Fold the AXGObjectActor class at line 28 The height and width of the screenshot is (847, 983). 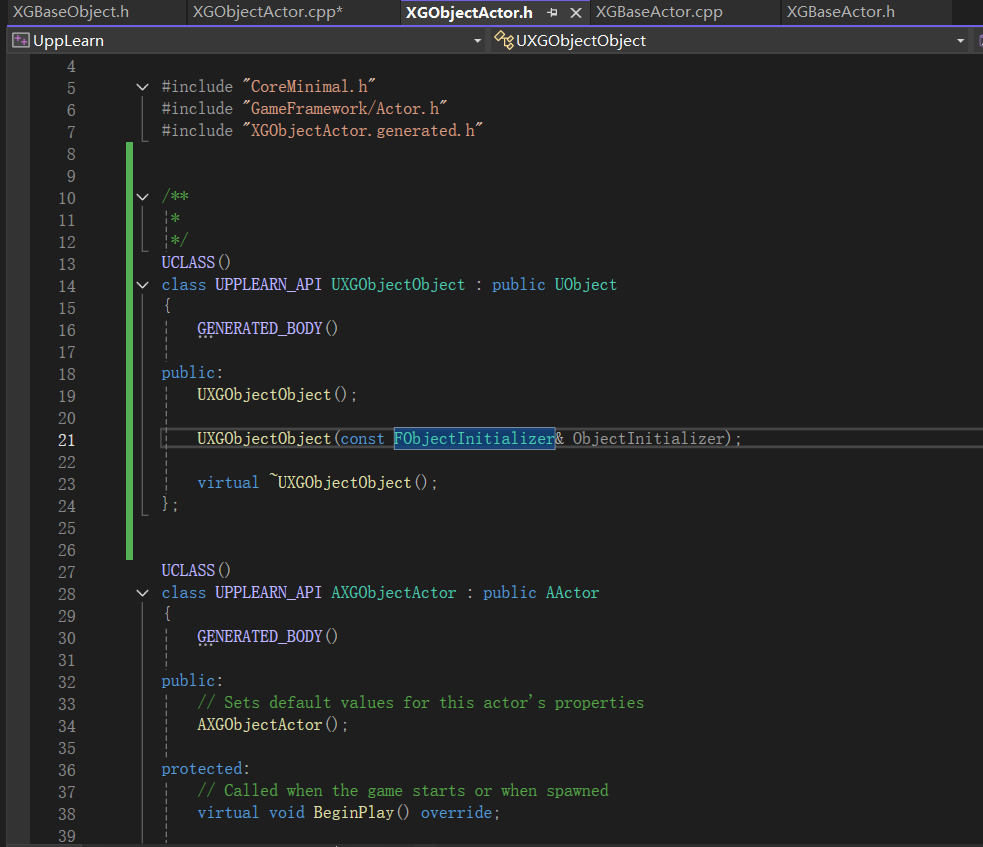coord(143,593)
